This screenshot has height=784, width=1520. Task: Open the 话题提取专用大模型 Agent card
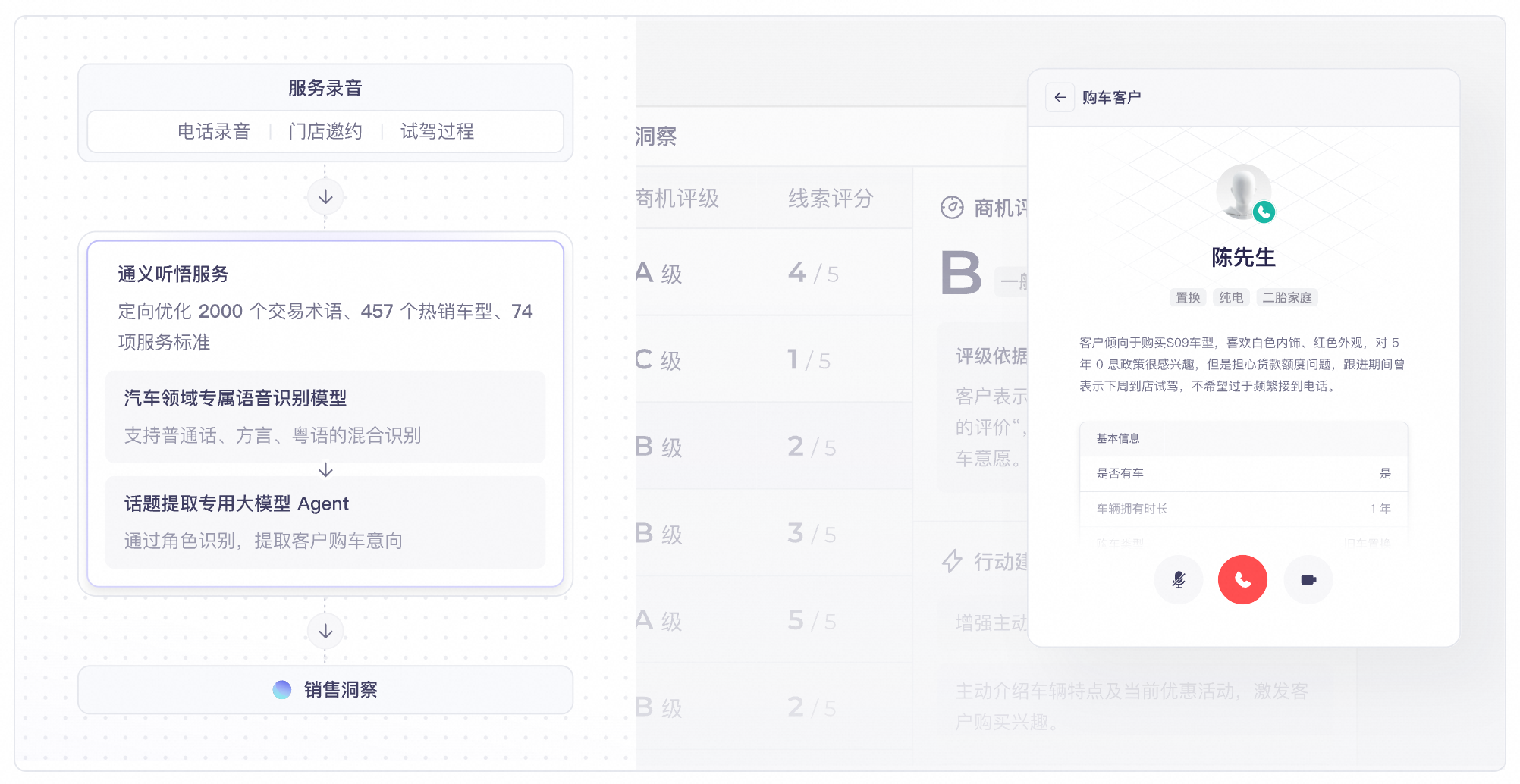tap(325, 522)
